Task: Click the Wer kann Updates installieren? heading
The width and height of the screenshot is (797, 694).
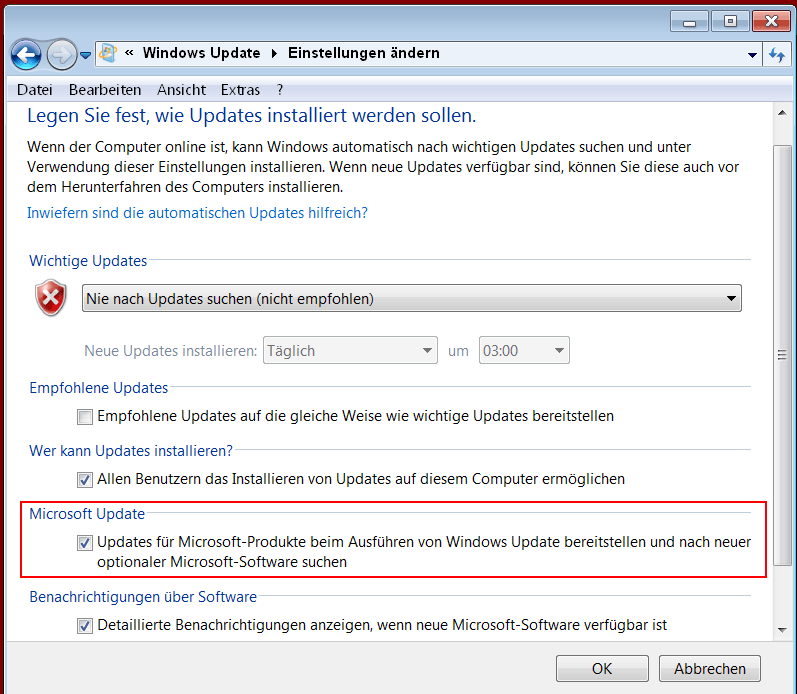Action: (131, 450)
